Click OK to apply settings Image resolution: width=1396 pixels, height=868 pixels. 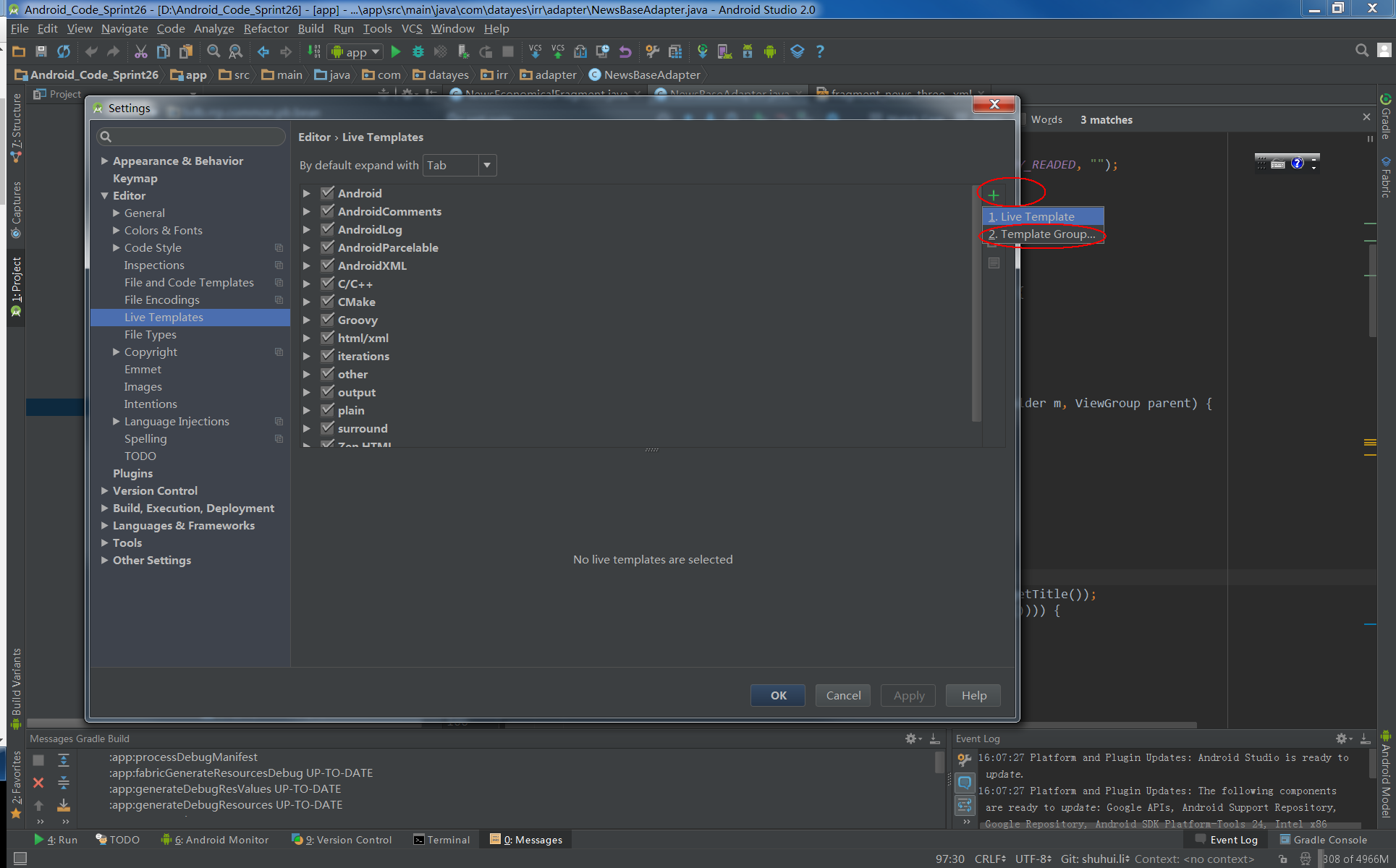(779, 694)
